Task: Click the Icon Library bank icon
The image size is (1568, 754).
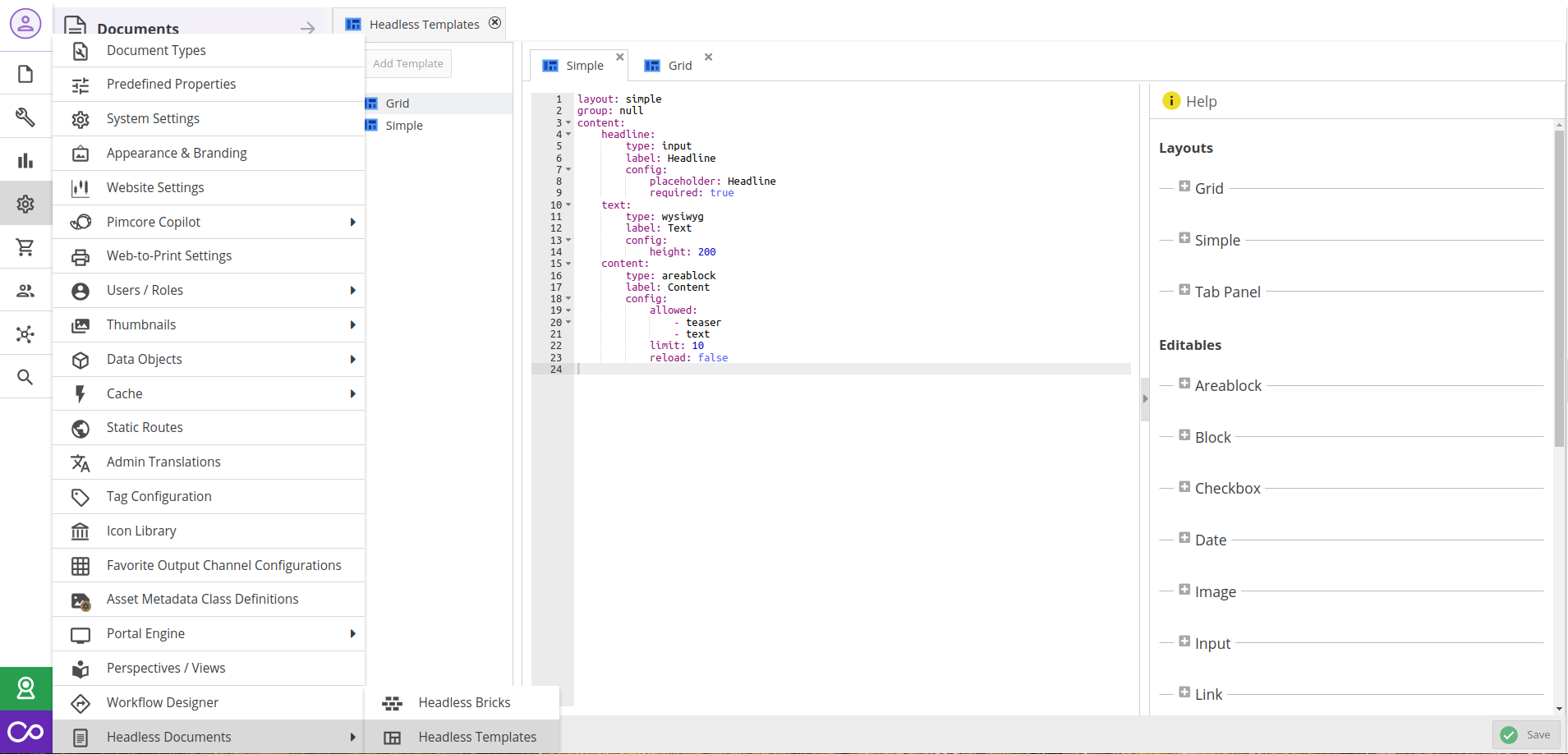Action: pyautogui.click(x=80, y=531)
